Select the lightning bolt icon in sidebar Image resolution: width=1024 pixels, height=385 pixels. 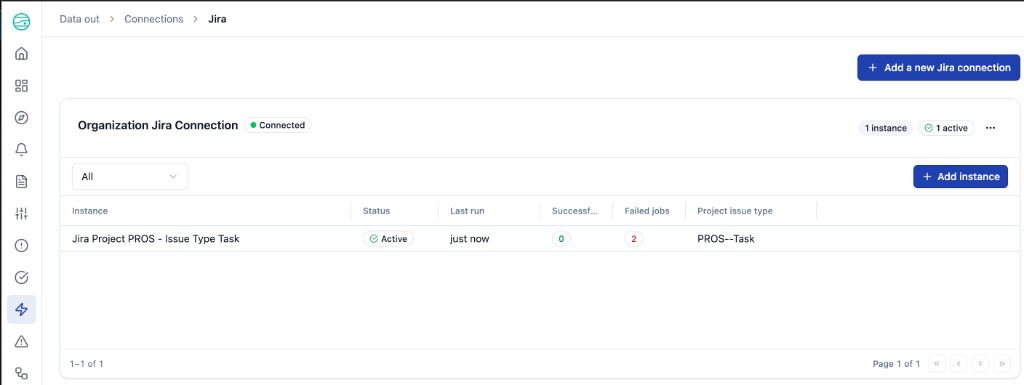(21, 309)
